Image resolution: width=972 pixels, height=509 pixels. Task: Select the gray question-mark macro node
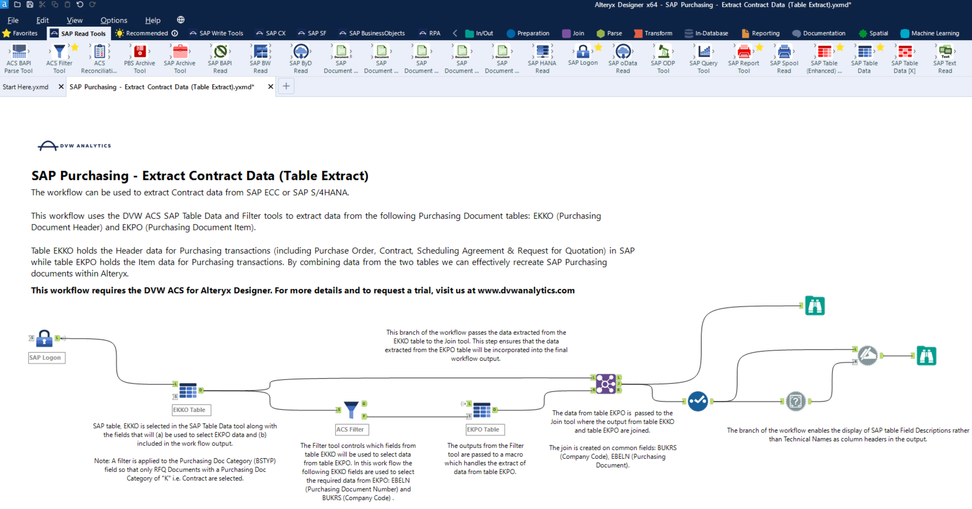(795, 401)
